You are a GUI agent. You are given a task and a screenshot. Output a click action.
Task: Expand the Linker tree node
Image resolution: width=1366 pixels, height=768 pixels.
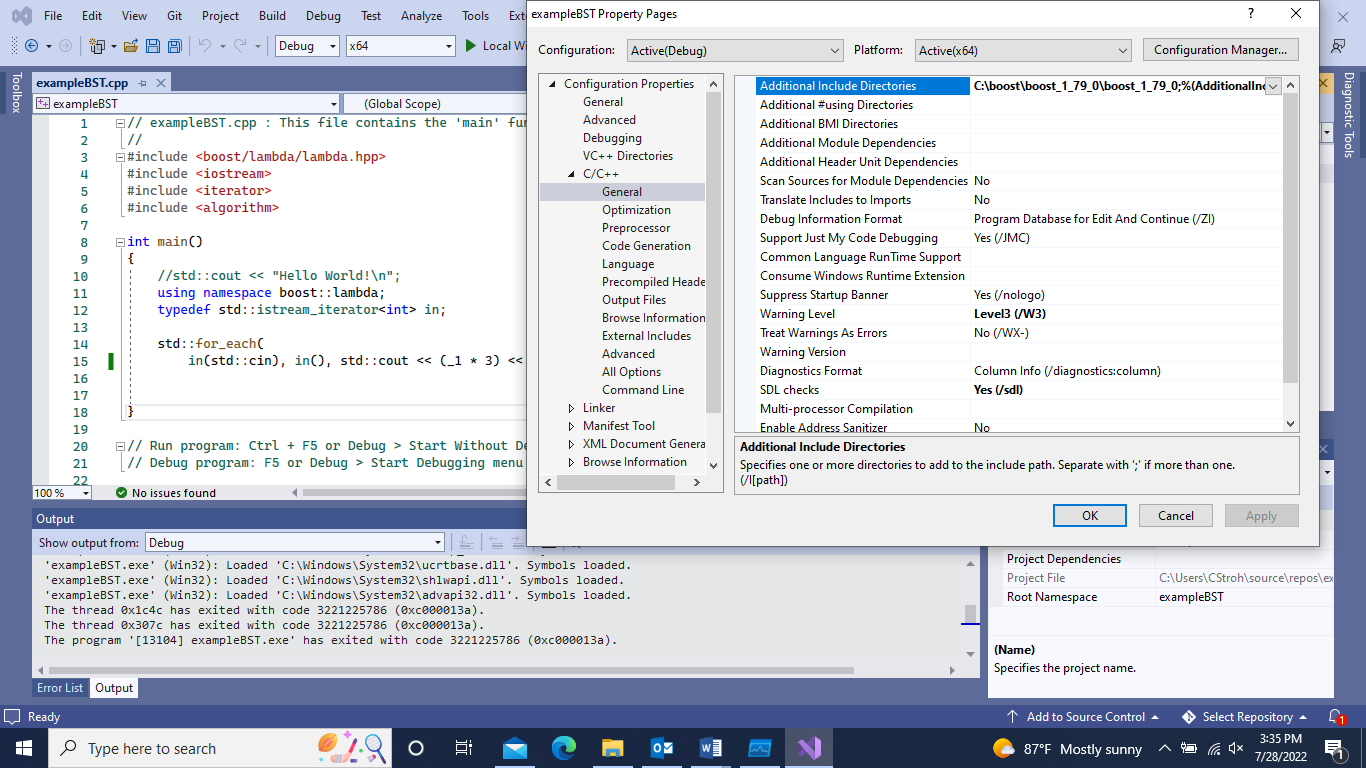coord(571,408)
